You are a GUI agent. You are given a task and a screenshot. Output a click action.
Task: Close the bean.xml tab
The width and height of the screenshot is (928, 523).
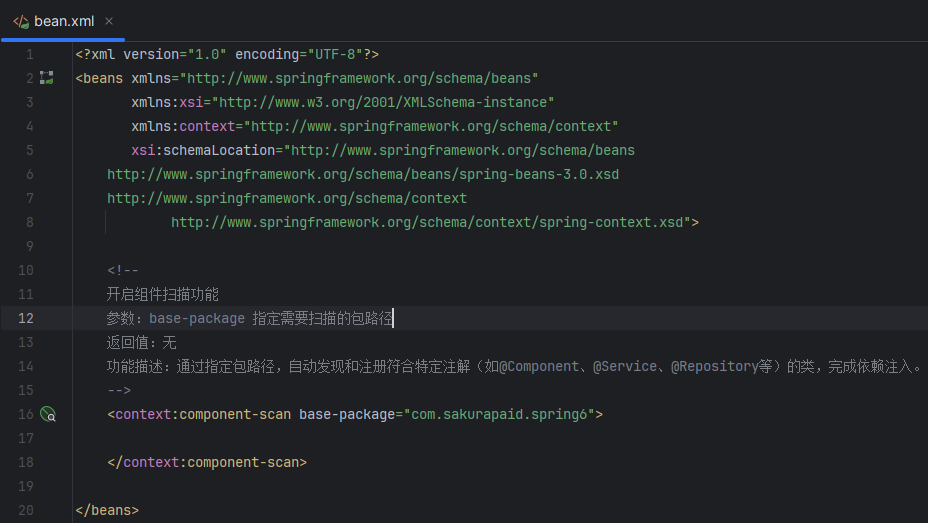coord(109,21)
